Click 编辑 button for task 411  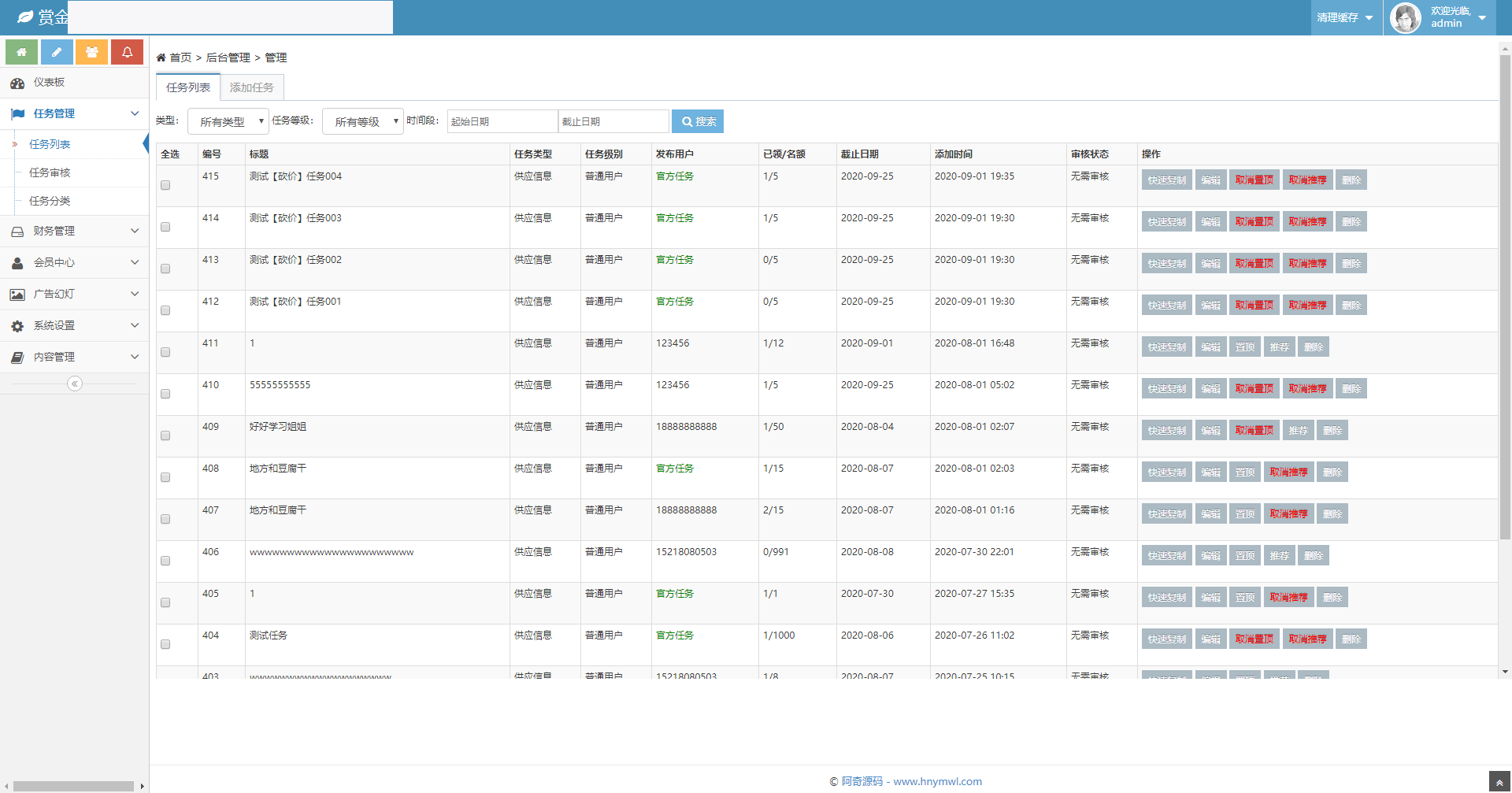(x=1210, y=347)
